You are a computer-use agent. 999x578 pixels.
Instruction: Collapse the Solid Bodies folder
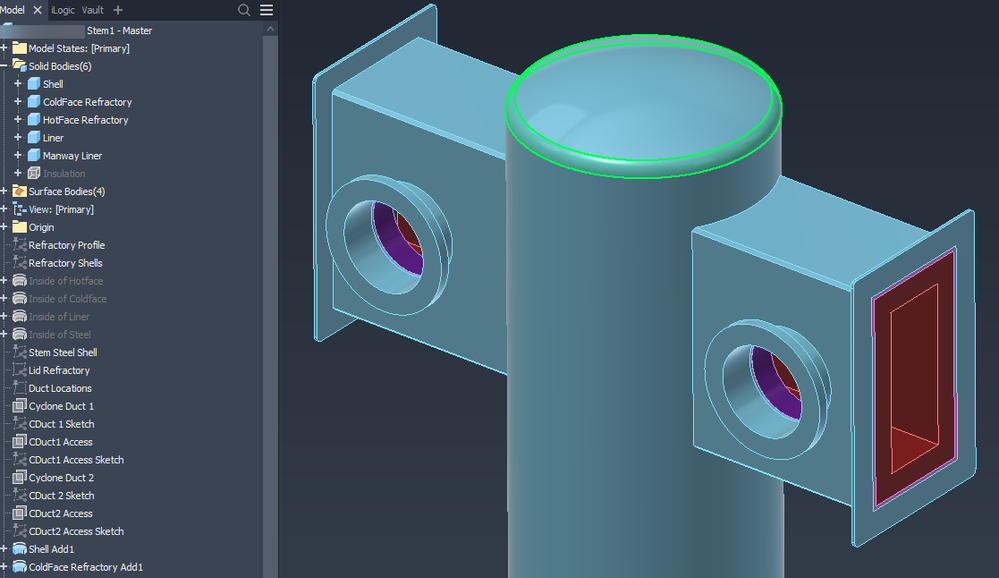point(4,66)
